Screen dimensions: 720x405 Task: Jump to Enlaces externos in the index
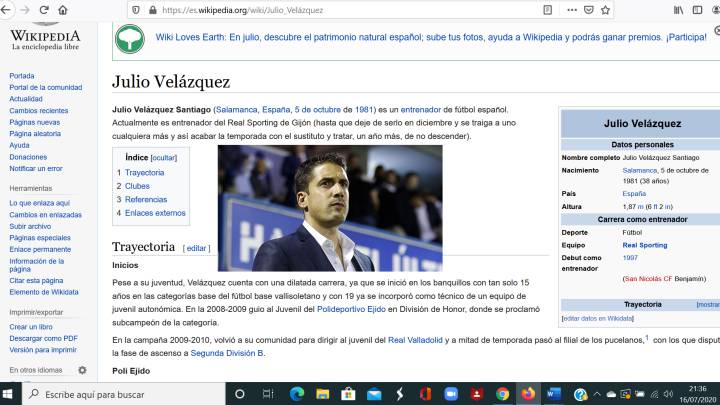tap(155, 213)
